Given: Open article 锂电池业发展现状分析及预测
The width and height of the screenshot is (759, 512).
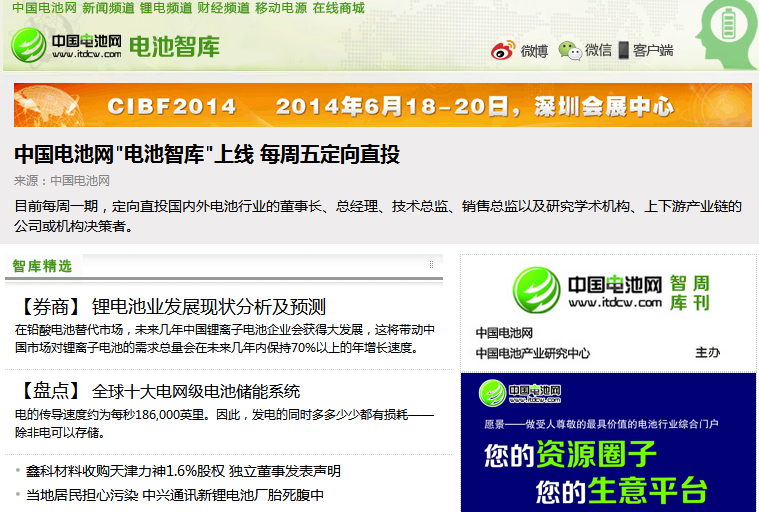Looking at the screenshot, I should point(208,306).
